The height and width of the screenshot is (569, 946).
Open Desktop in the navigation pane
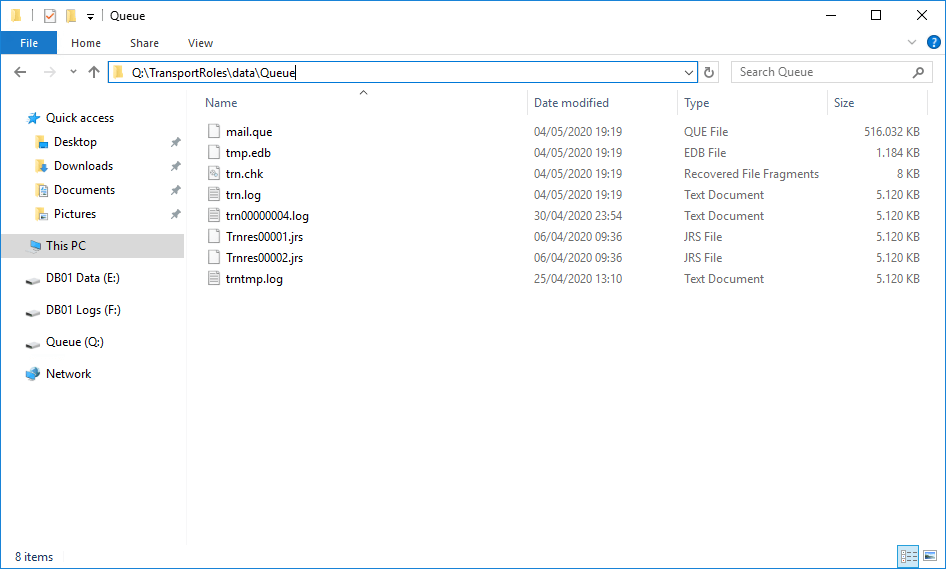tap(75, 142)
